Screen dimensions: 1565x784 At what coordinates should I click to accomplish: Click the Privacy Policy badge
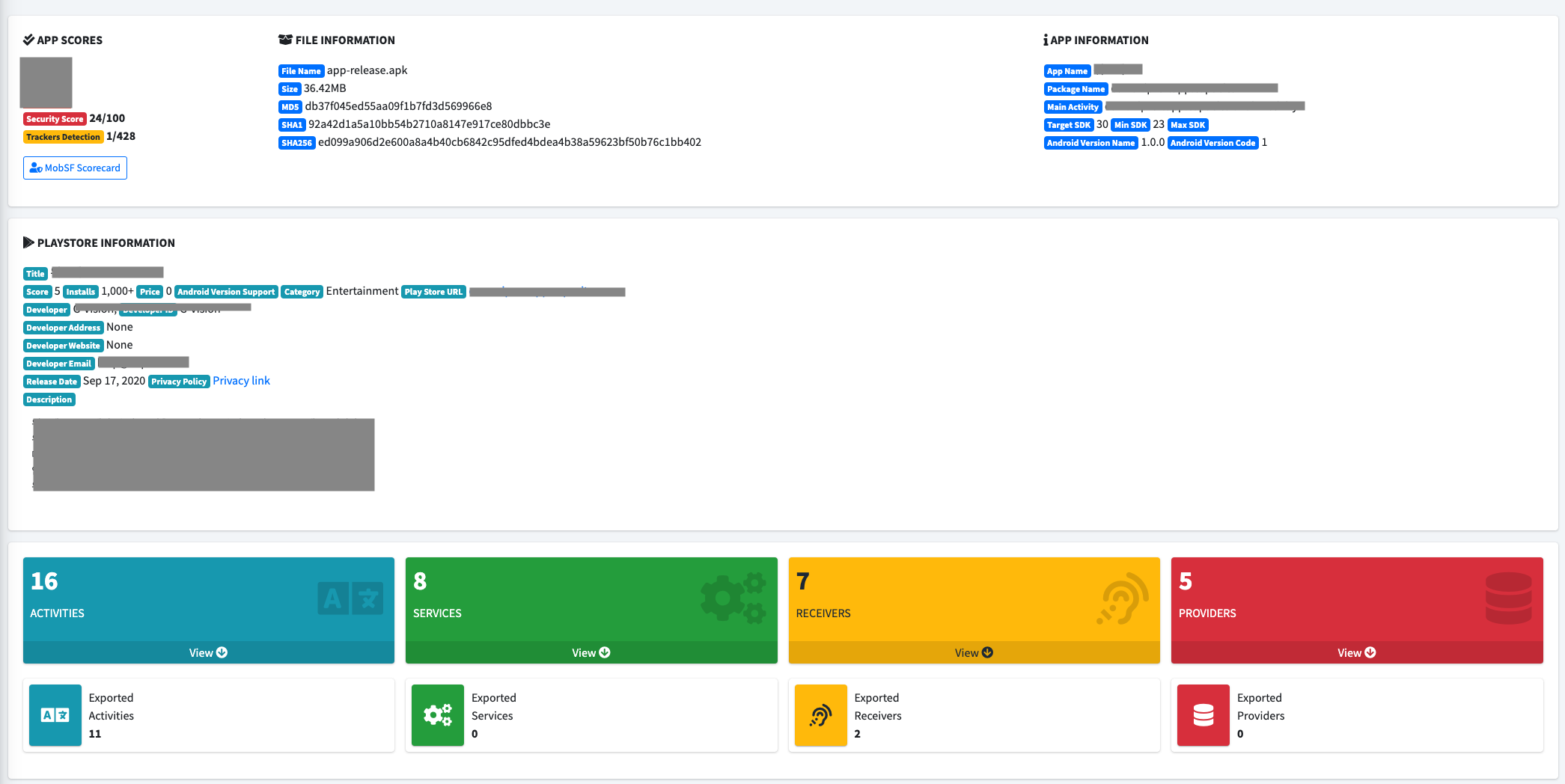point(179,382)
